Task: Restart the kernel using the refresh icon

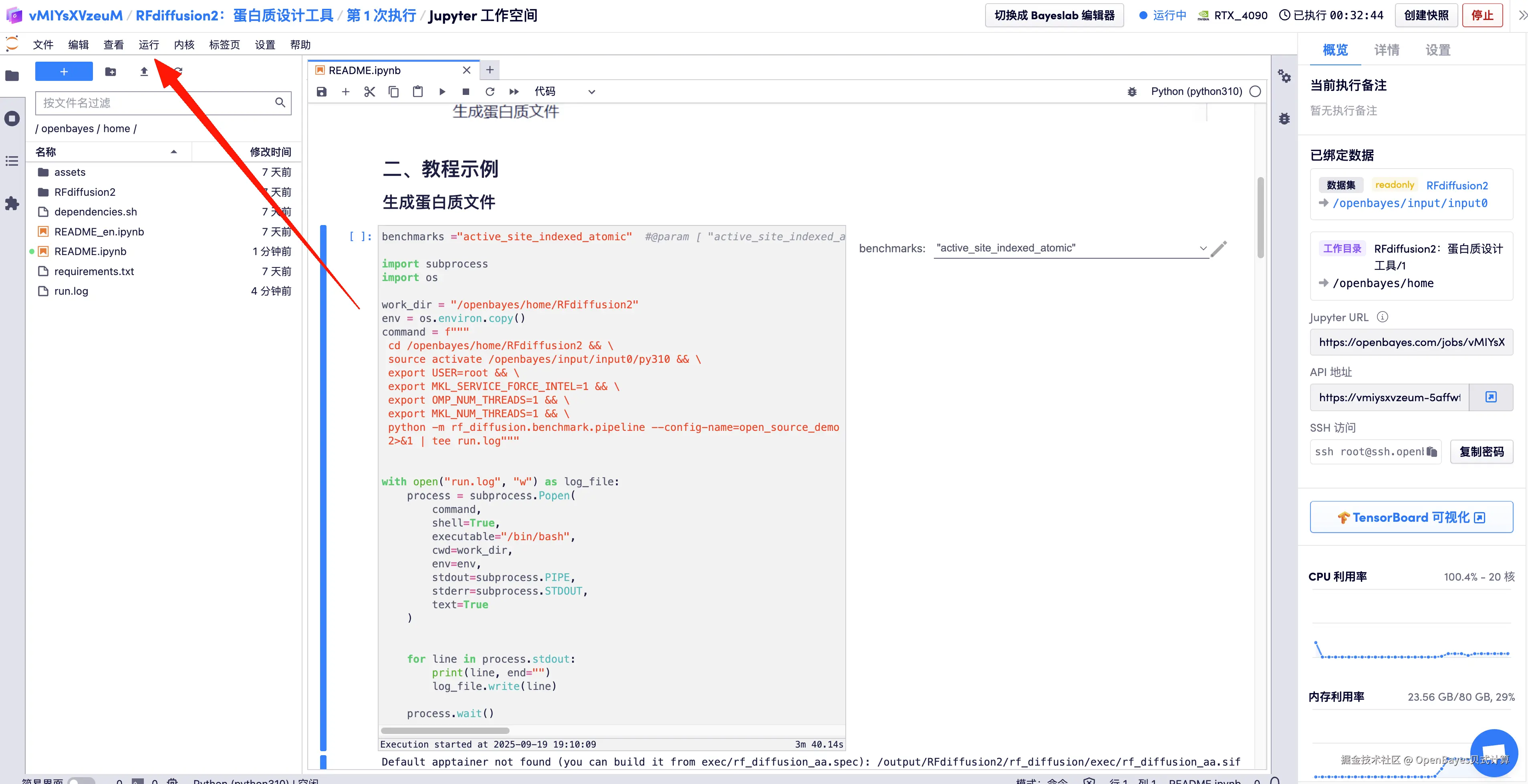Action: click(x=490, y=91)
